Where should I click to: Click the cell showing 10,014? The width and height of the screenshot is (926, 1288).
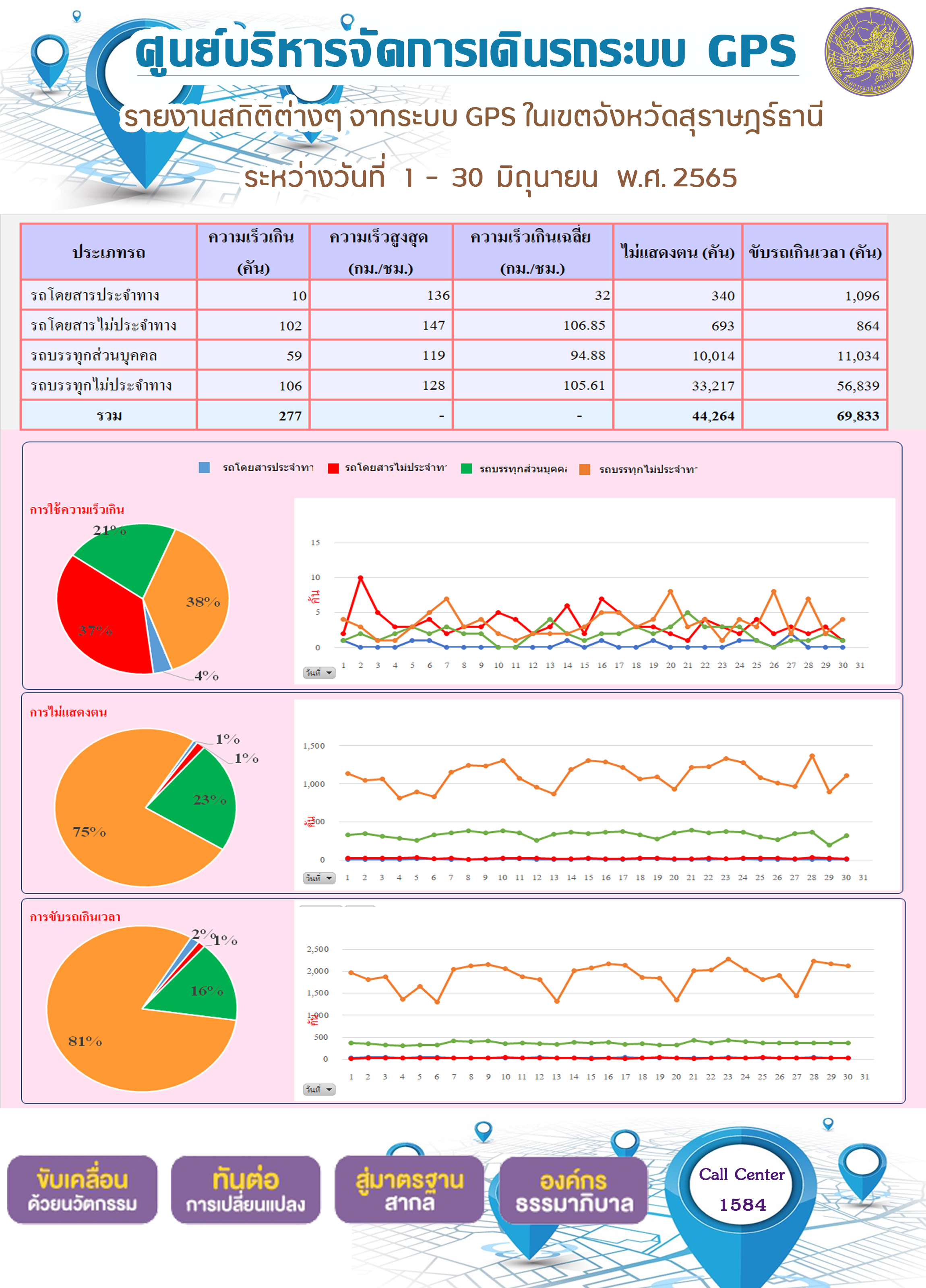click(713, 355)
